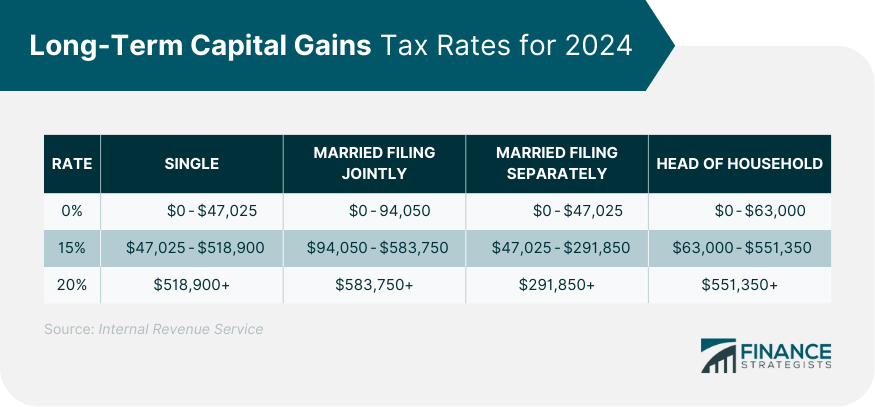Viewport: 875px width, 407px height.
Task: Click the 0% rate cell
Action: [x=72, y=210]
